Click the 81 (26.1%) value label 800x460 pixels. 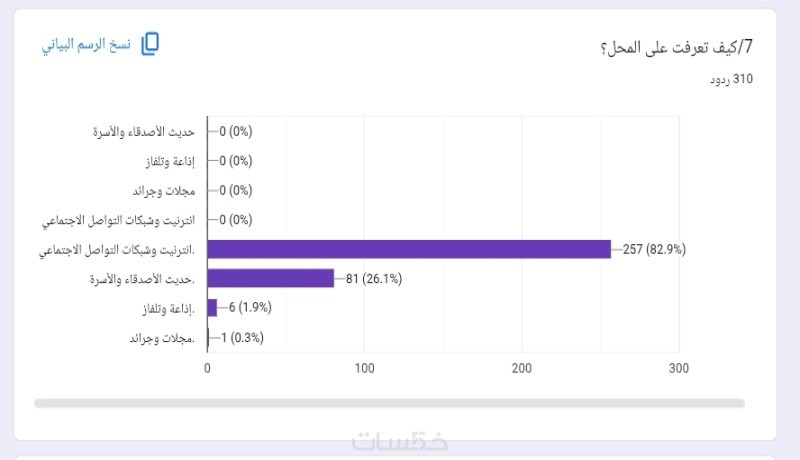click(x=374, y=279)
